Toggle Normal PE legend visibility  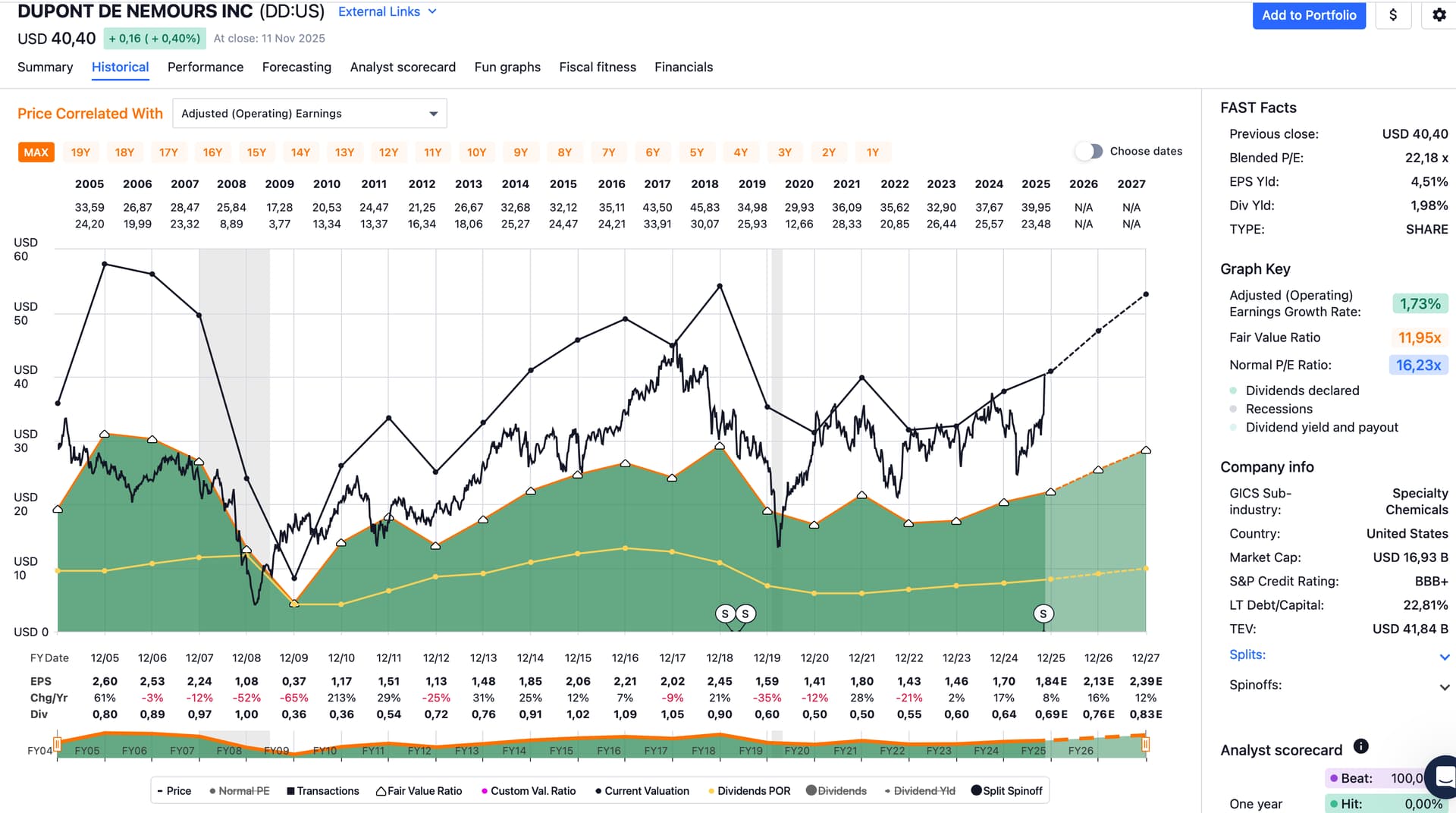[x=239, y=791]
